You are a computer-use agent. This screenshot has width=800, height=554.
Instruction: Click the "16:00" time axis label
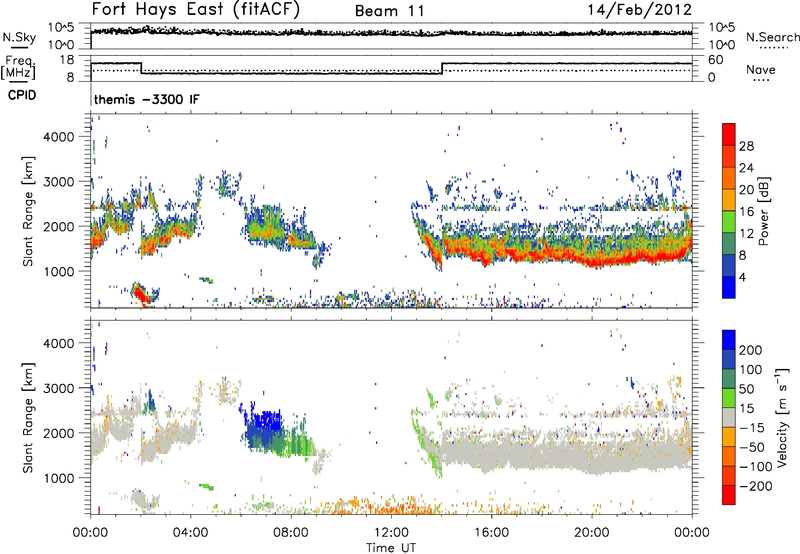tap(491, 533)
